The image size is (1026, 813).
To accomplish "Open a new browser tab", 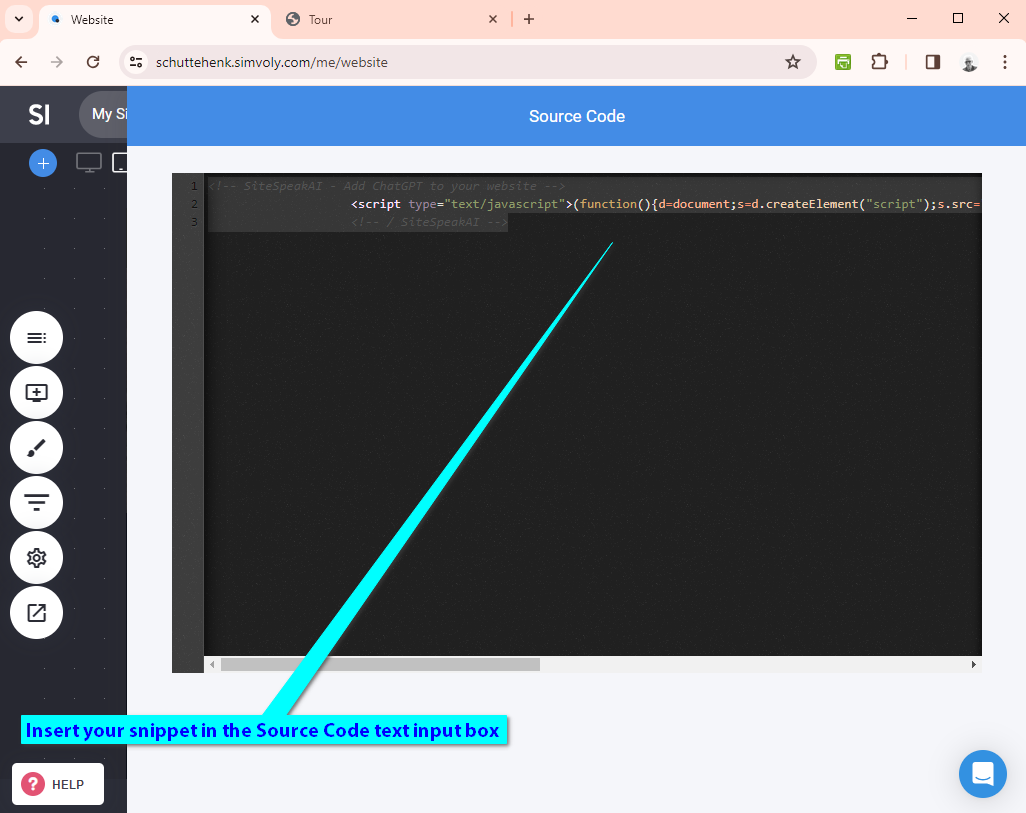I will (x=529, y=20).
